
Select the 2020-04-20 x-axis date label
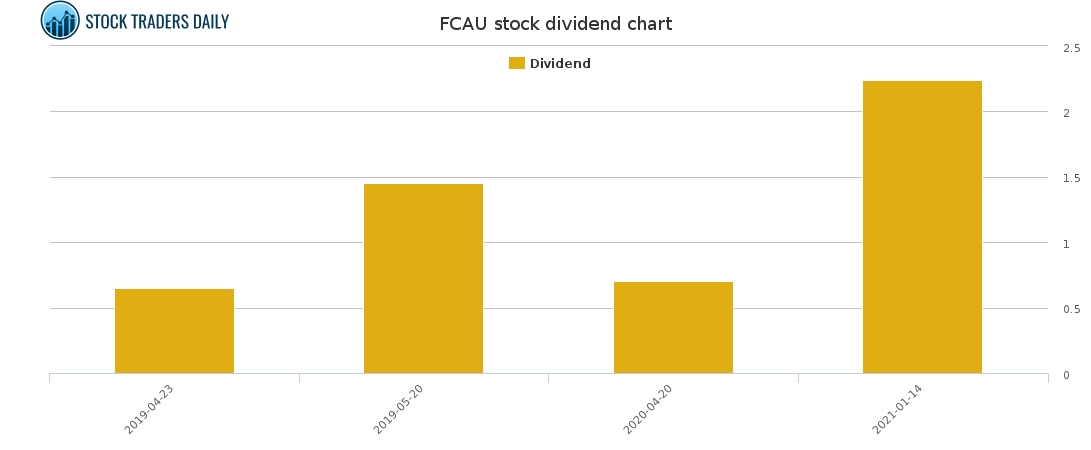(648, 410)
